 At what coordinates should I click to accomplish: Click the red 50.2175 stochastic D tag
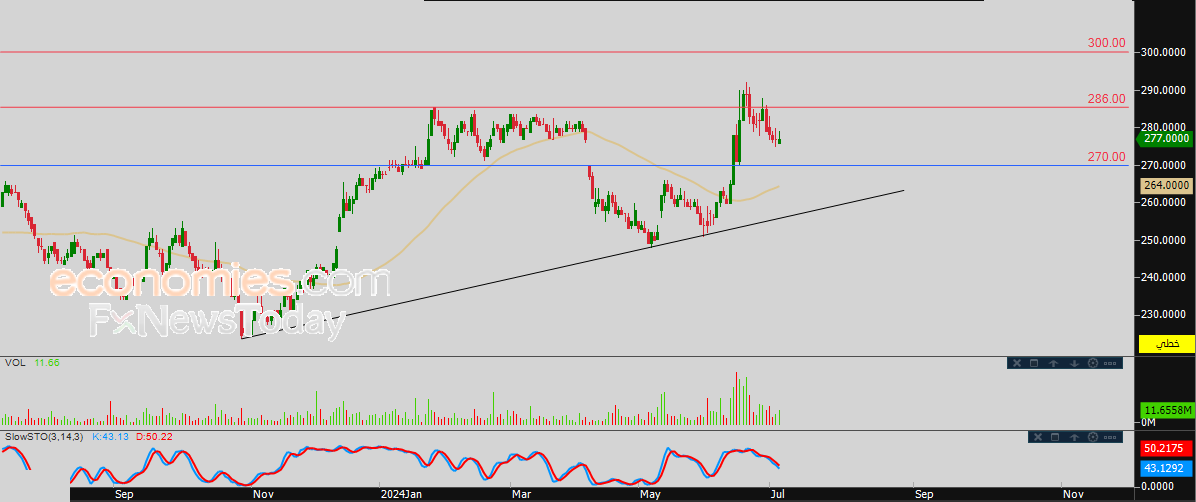1167,448
